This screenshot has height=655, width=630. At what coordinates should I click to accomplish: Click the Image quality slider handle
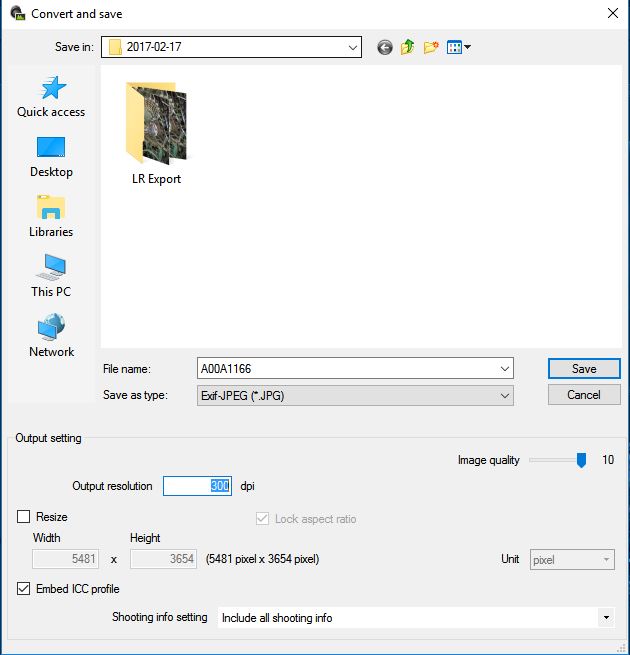pyautogui.click(x=581, y=460)
